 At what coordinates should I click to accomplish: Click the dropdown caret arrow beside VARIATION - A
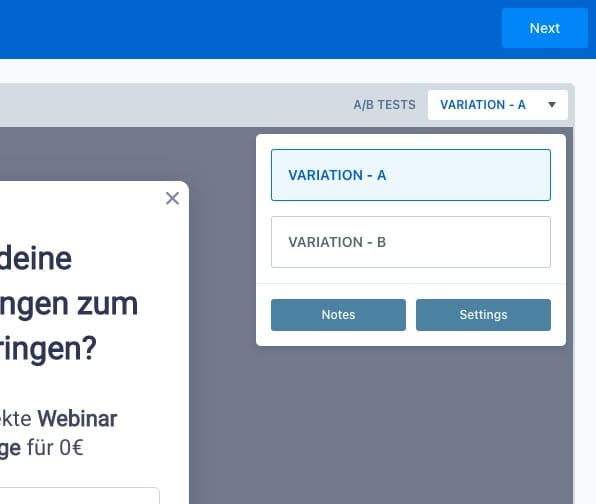(552, 105)
